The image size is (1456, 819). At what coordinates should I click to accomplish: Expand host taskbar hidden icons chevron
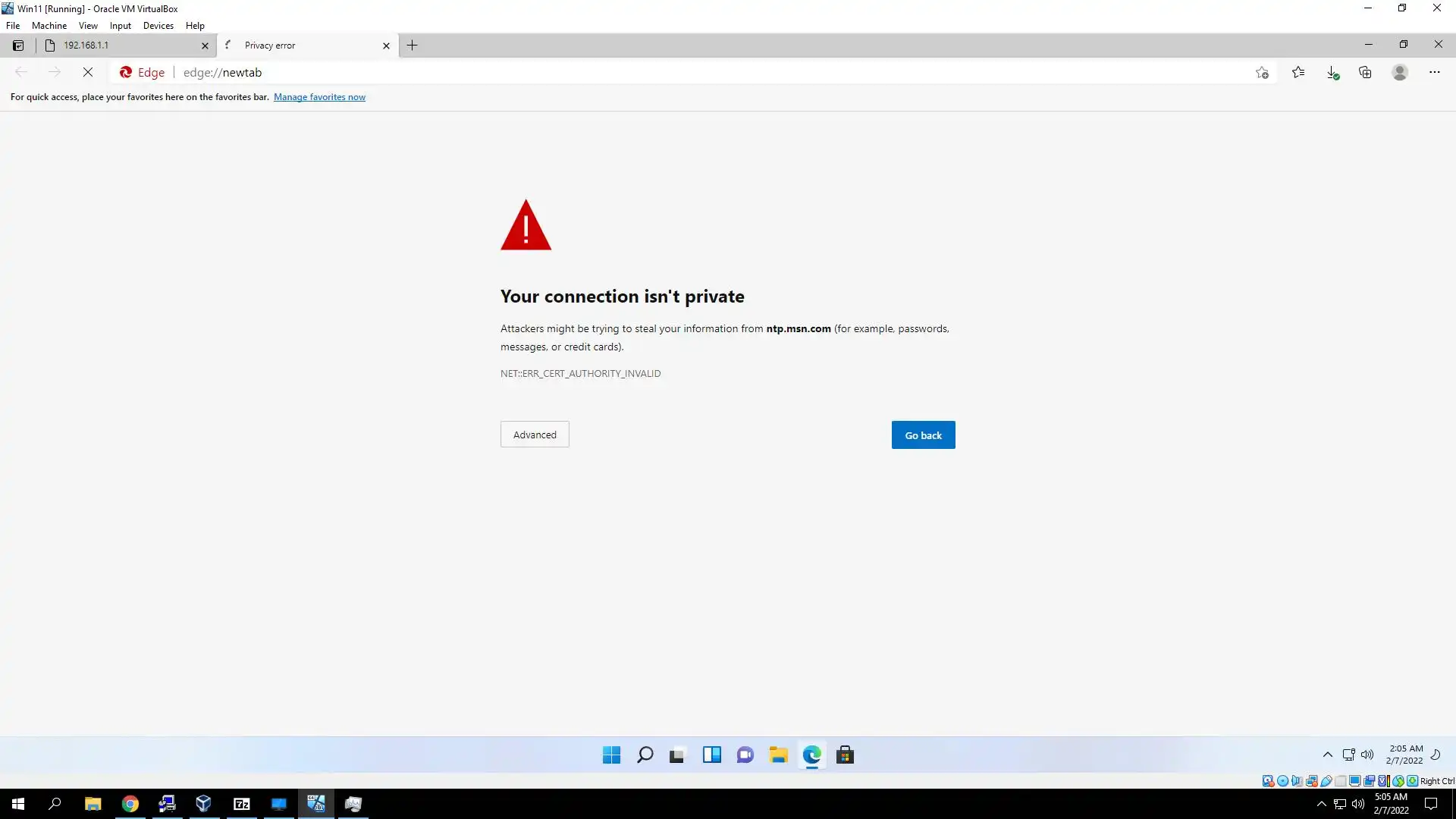(1321, 804)
